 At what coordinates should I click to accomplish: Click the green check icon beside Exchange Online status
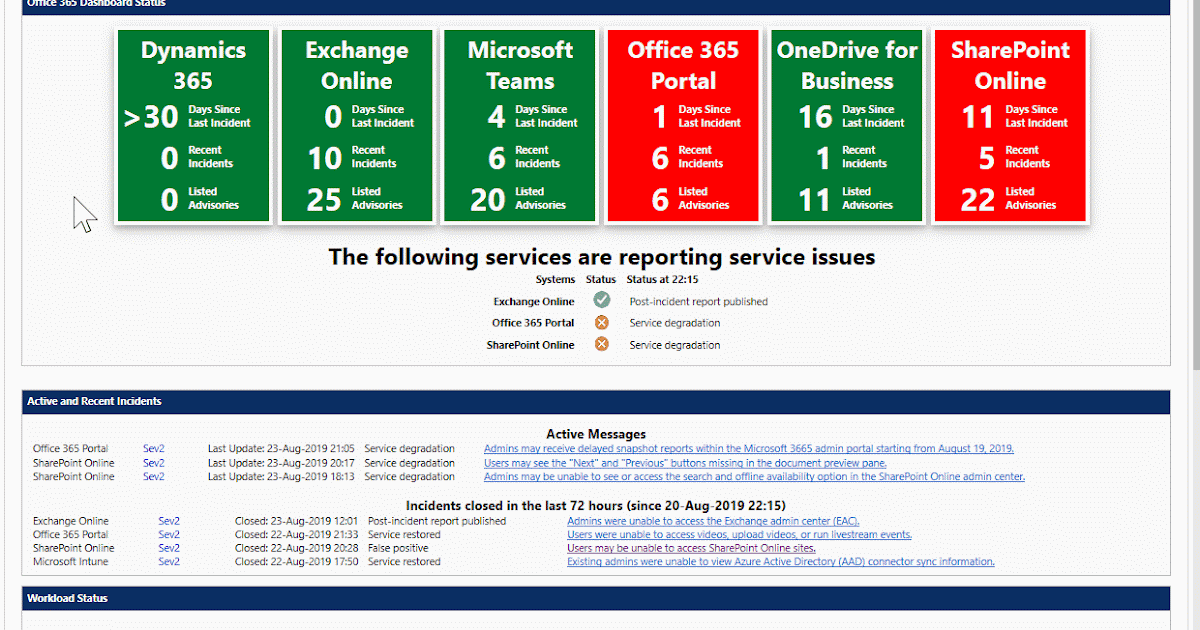(x=601, y=300)
